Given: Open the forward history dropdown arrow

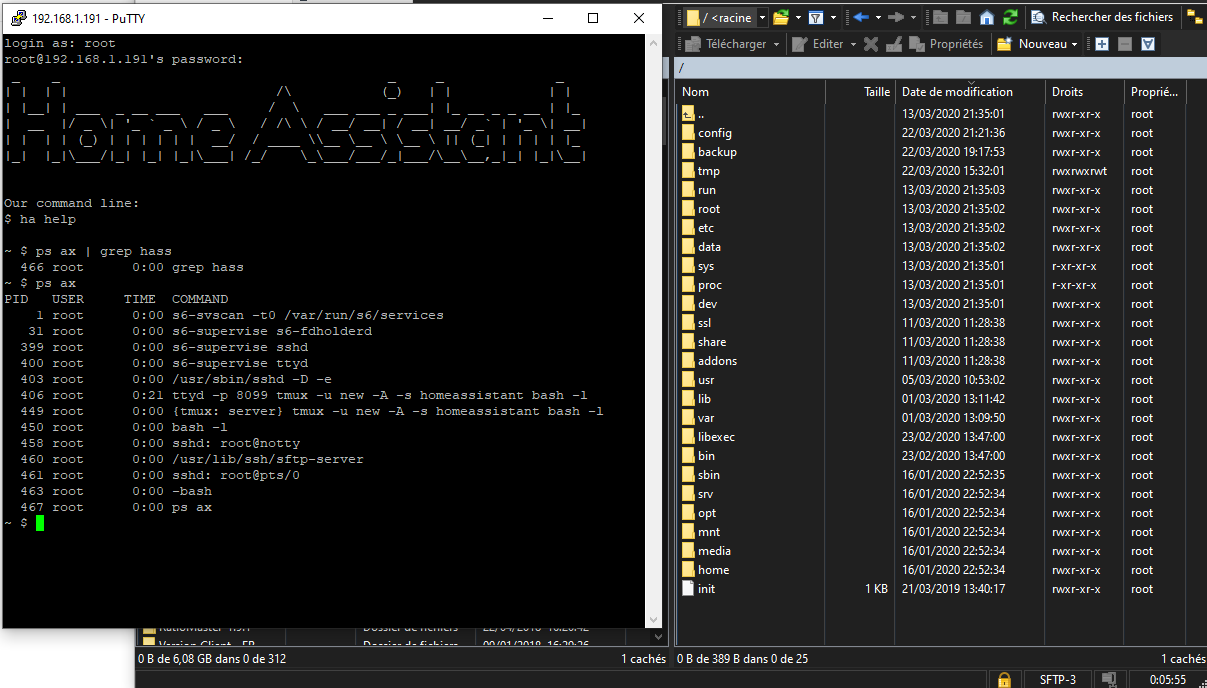Looking at the screenshot, I should pyautogui.click(x=911, y=17).
